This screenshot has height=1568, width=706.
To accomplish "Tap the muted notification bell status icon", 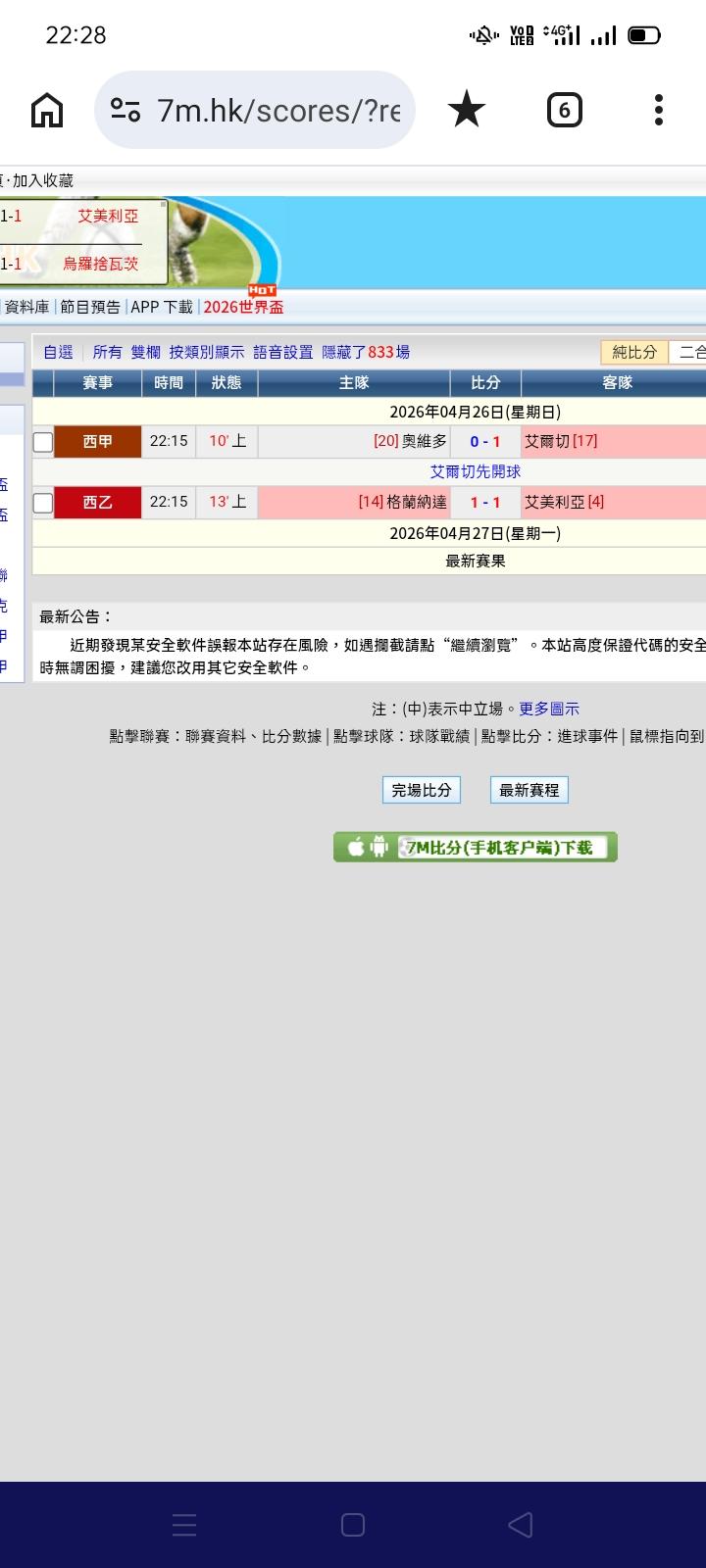I will click(x=483, y=35).
